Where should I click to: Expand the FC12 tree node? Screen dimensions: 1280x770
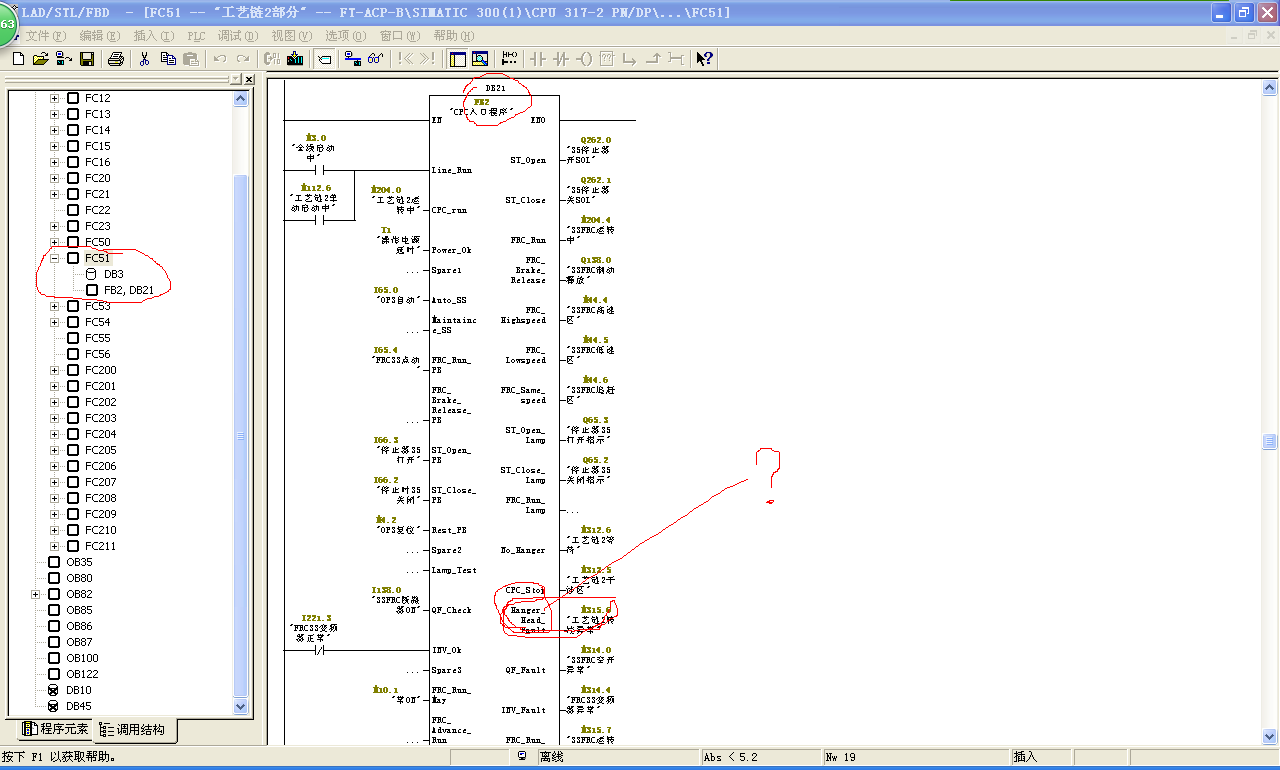coord(54,98)
